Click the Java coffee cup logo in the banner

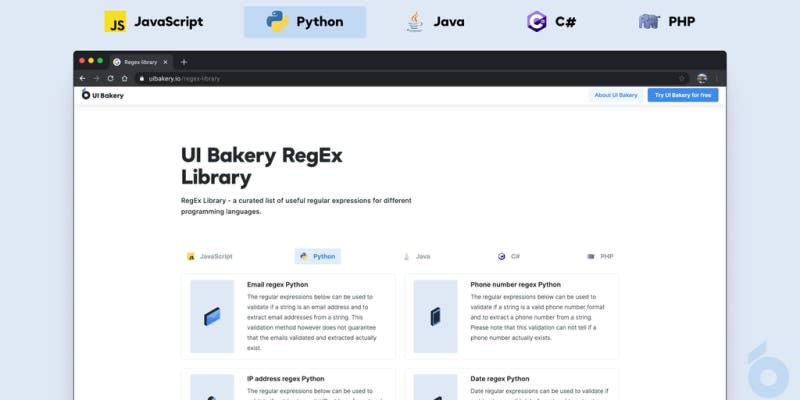[414, 21]
